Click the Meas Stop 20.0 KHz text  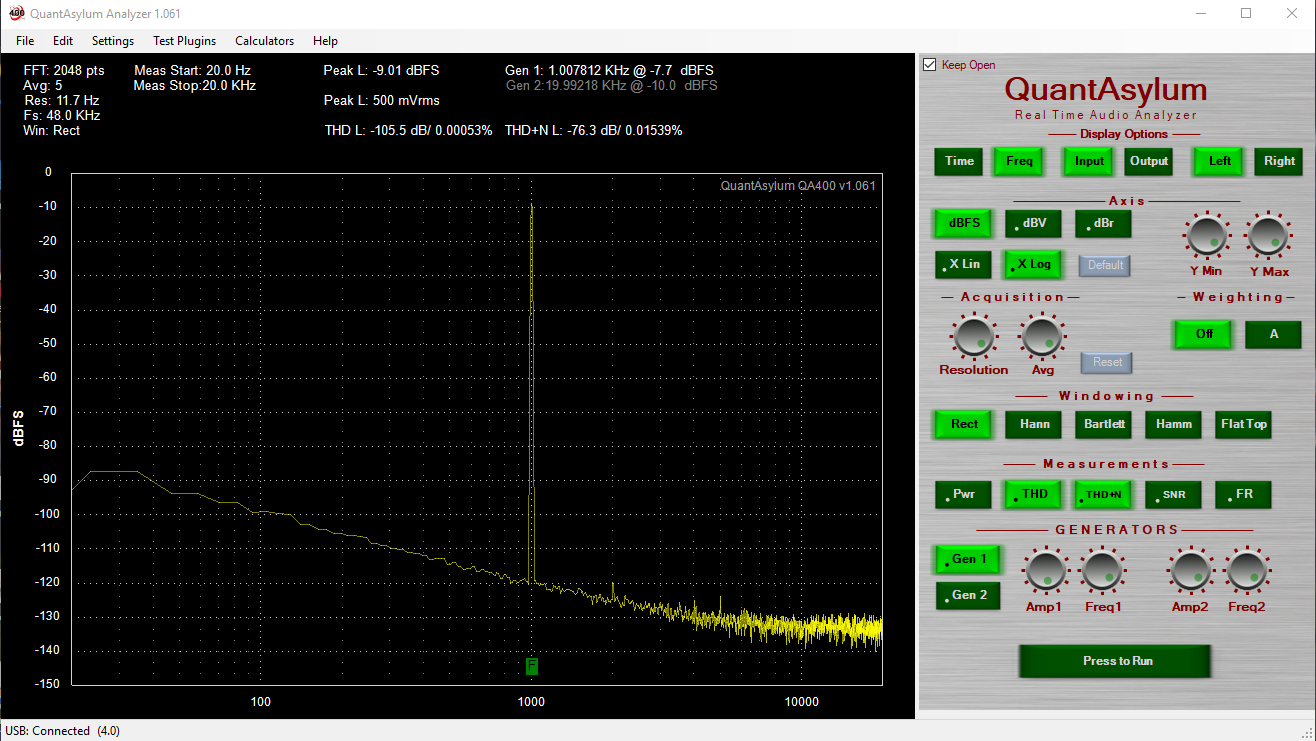pyautogui.click(x=194, y=86)
